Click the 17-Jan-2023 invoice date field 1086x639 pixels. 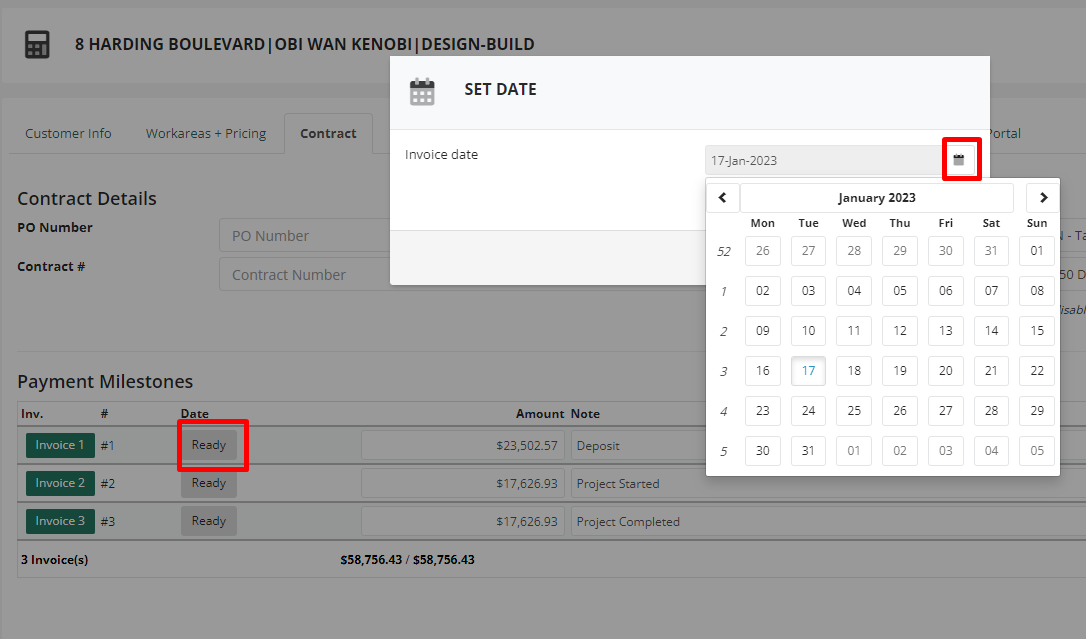820,159
